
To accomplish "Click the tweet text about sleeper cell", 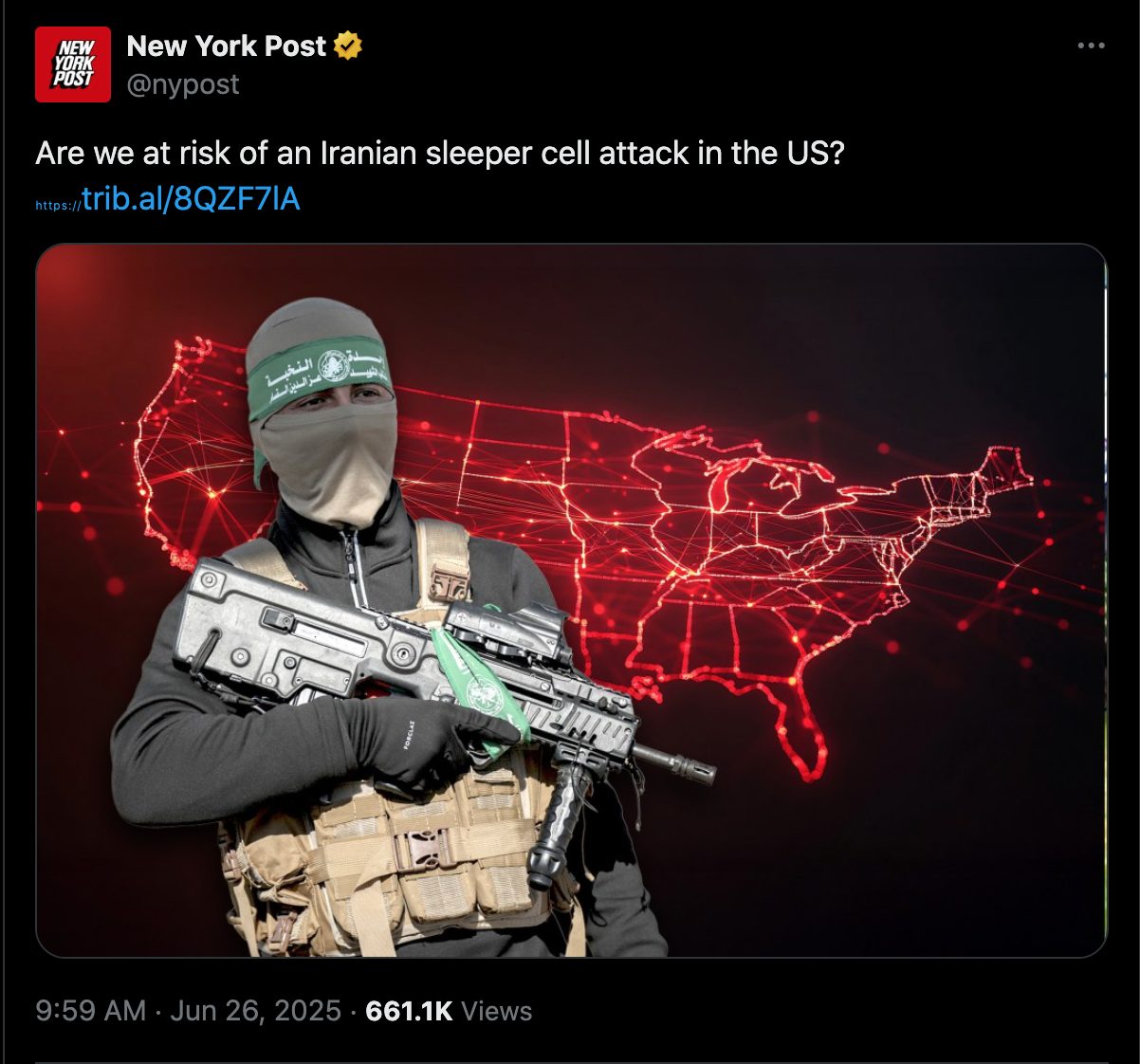I will [x=439, y=153].
